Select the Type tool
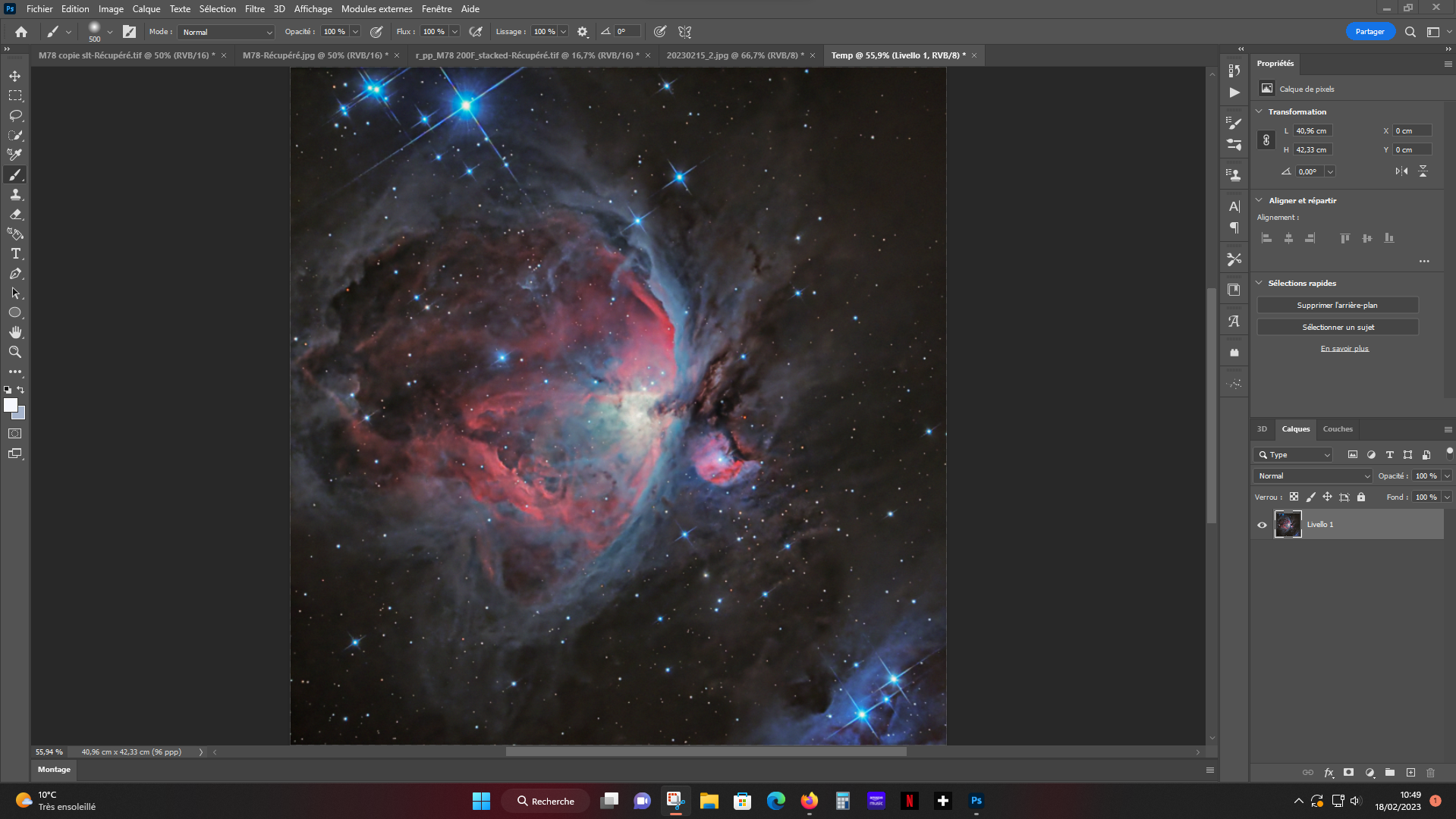The height and width of the screenshot is (819, 1456). (15, 253)
